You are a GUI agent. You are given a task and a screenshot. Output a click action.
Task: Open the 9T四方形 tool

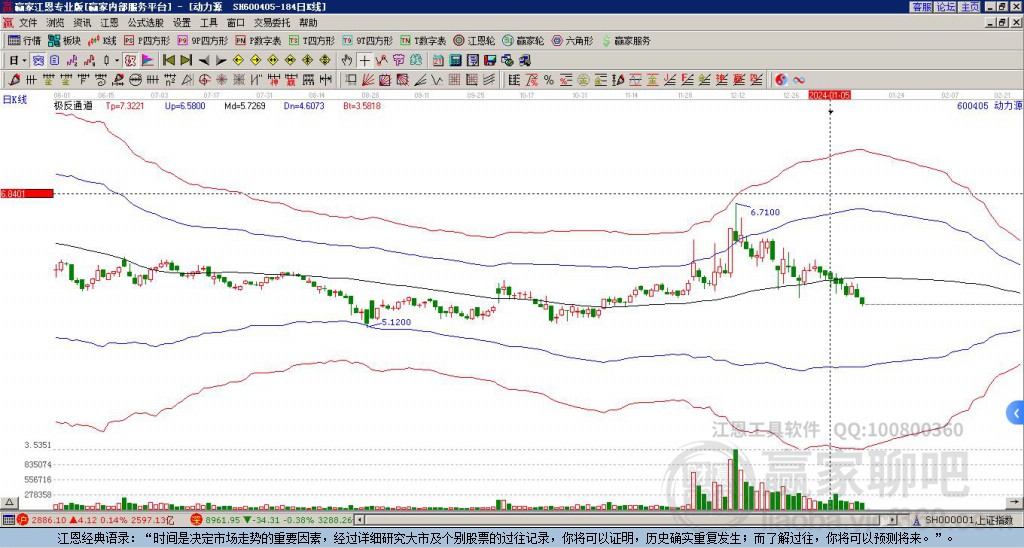coord(367,40)
